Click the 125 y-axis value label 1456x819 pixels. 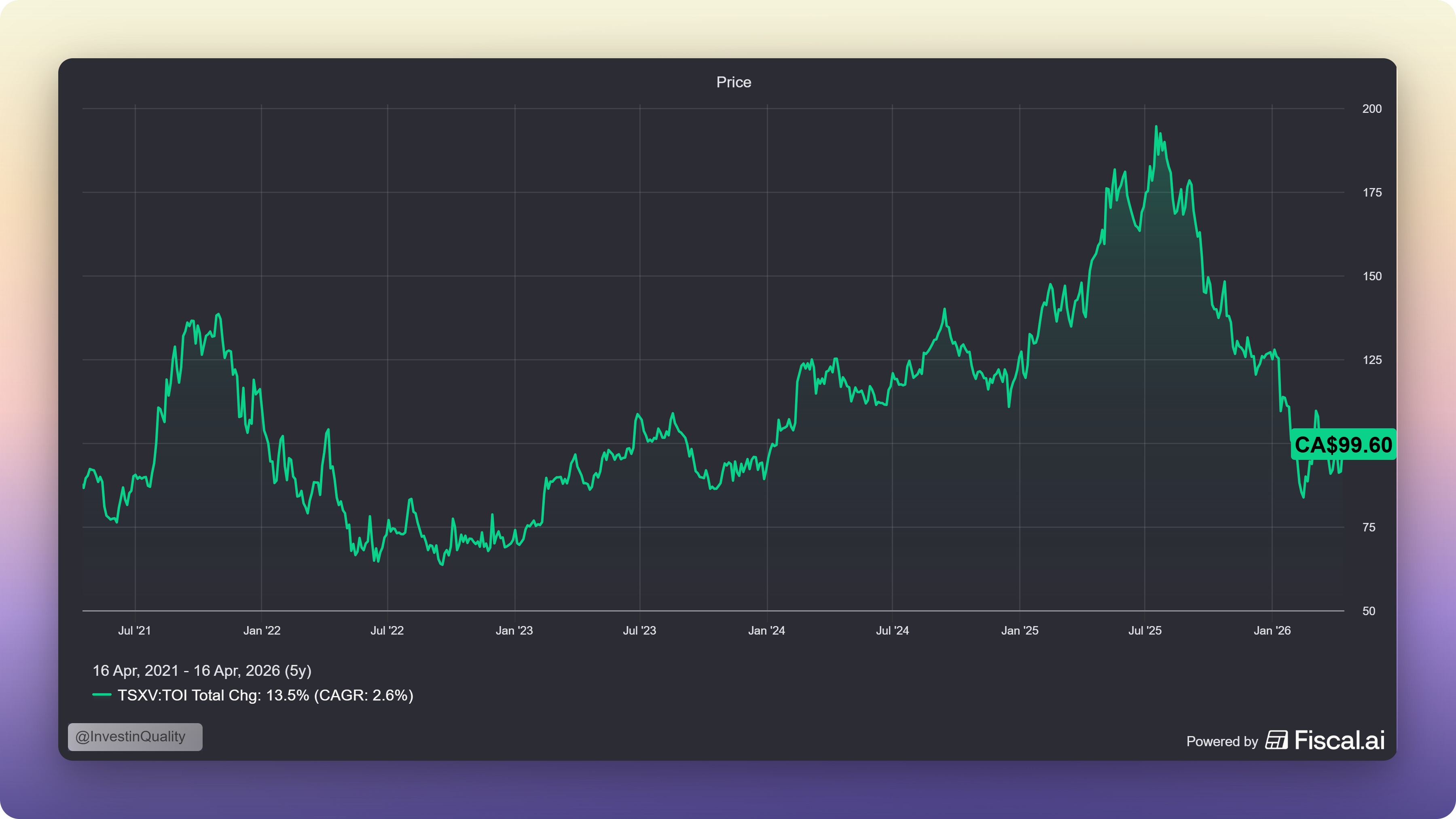coord(1371,360)
